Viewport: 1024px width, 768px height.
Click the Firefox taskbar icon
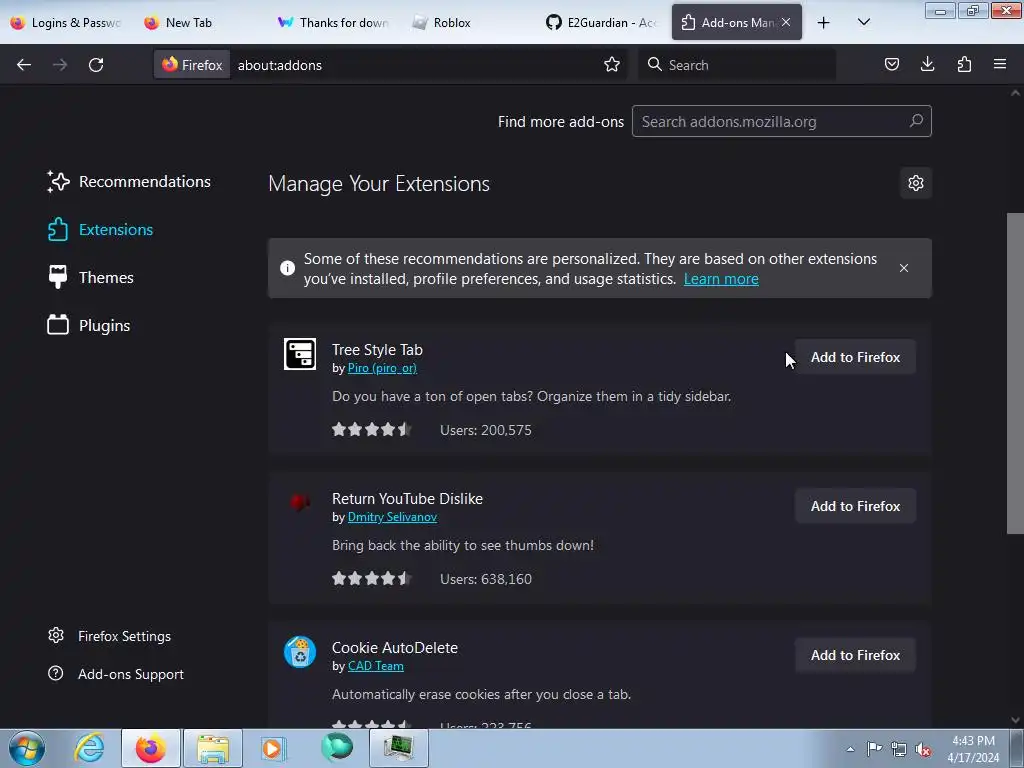click(x=151, y=748)
